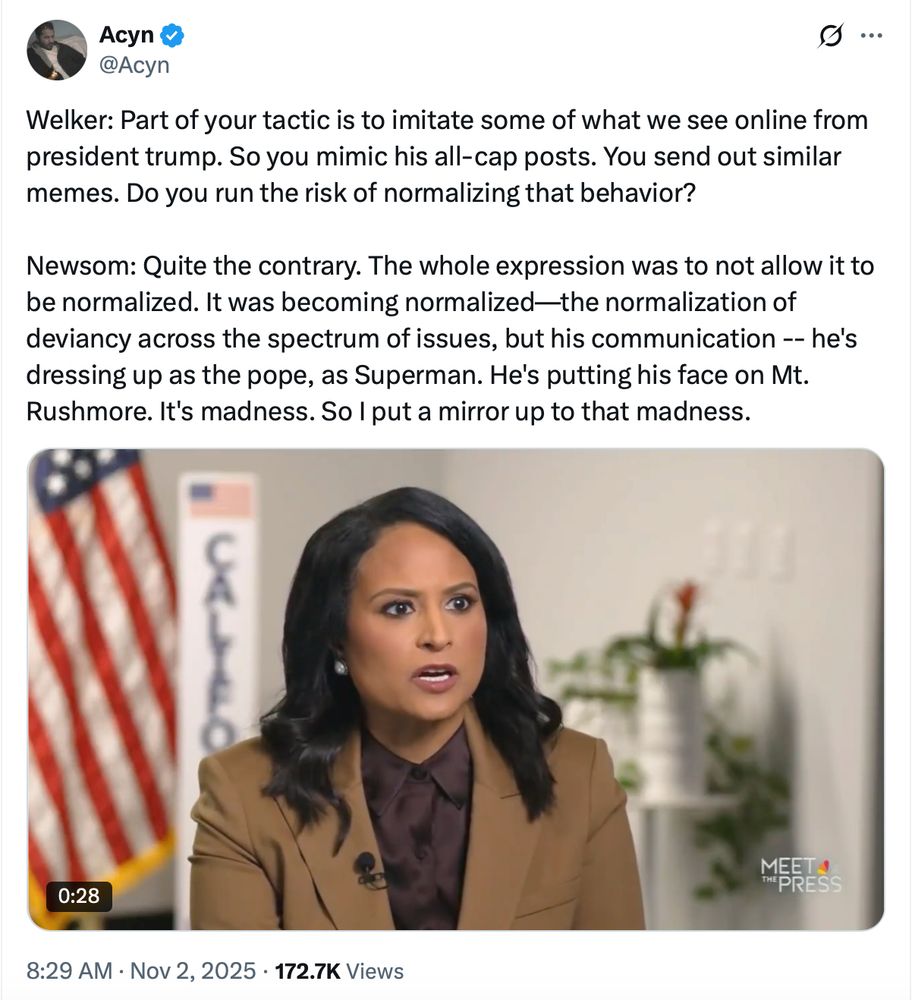Open the three-dot more options menu
Viewport: 912px width, 1000px height.
pos(872,36)
